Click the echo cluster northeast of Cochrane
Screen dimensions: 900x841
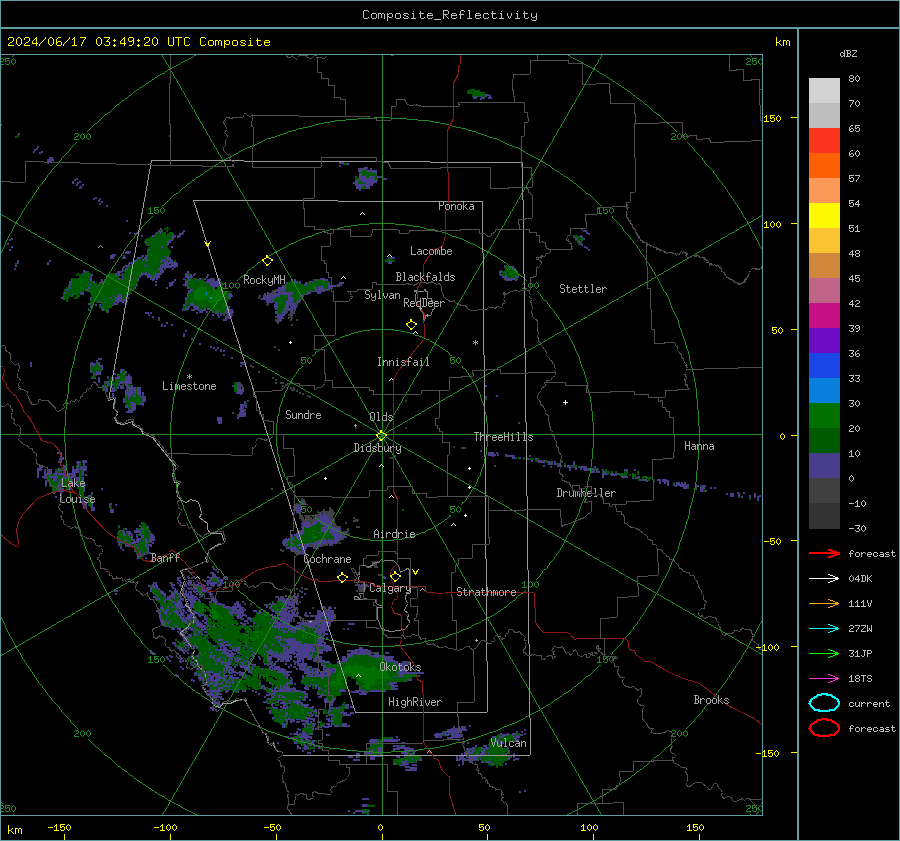coord(315,532)
